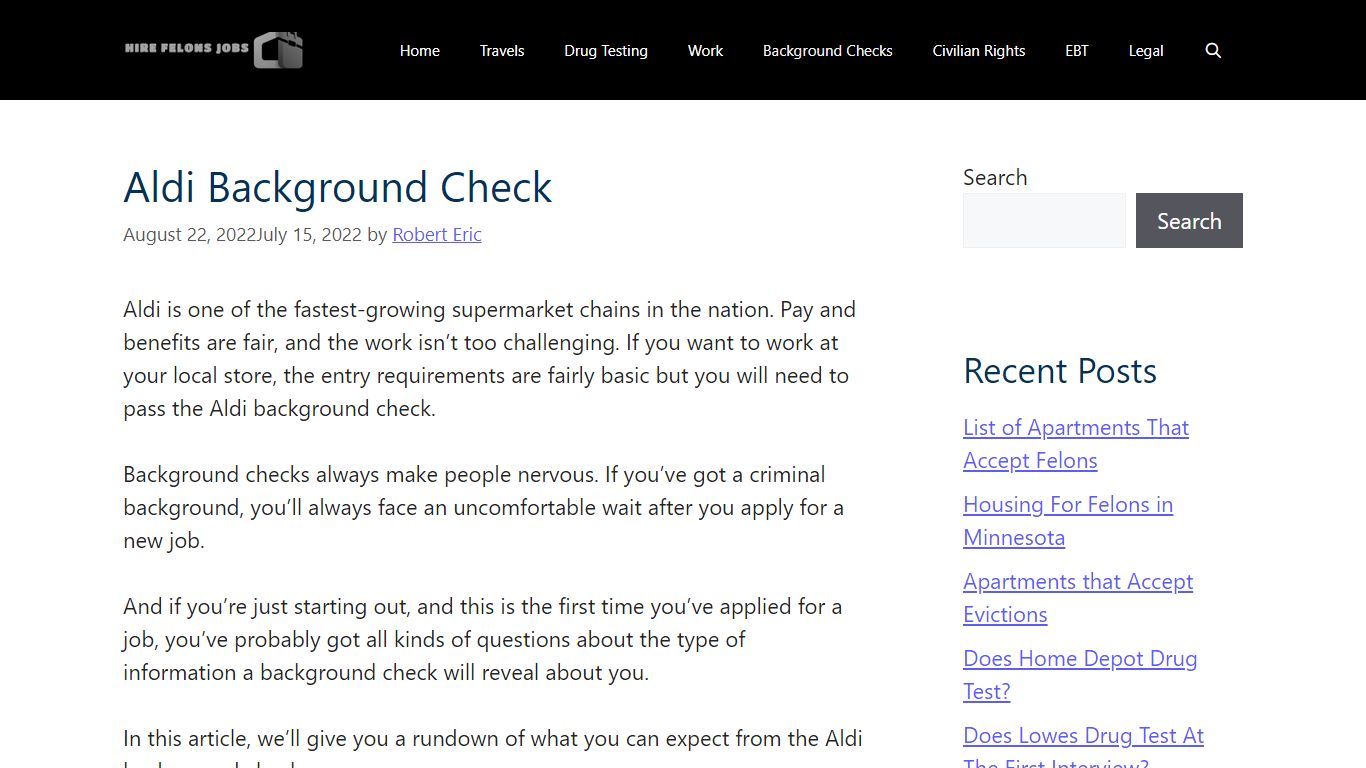The image size is (1366, 768).
Task: Open the Travels menu item
Action: pyautogui.click(x=502, y=50)
